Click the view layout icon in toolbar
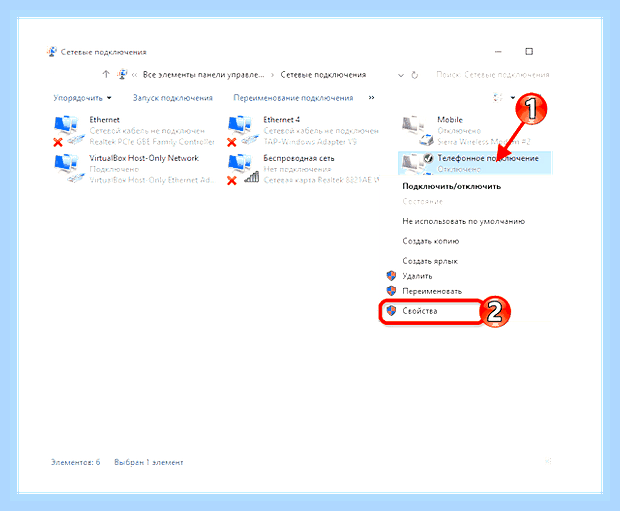Screen dimensions: 620x511 (x=498, y=97)
